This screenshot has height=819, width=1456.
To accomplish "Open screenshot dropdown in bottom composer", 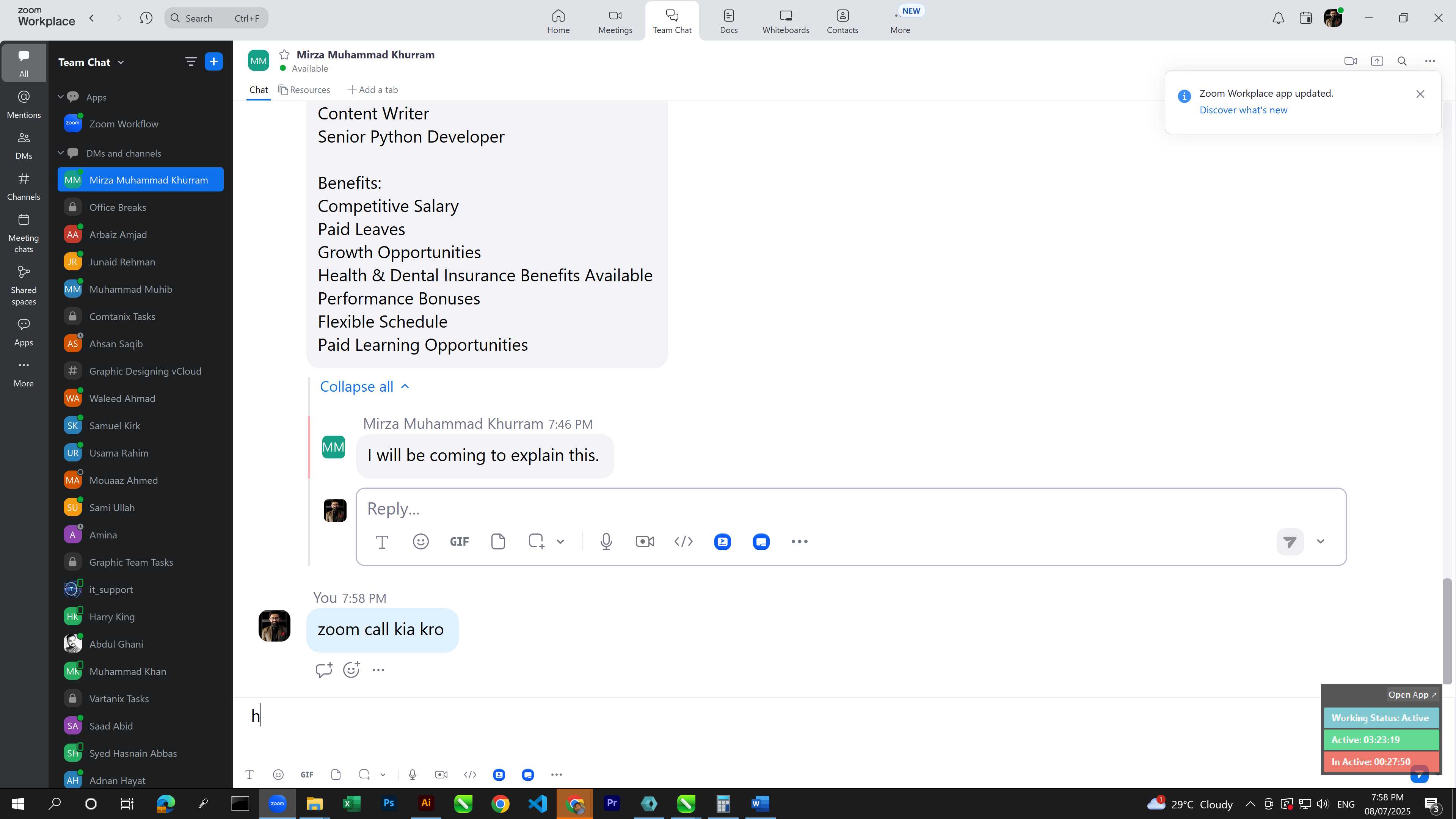I will (383, 775).
